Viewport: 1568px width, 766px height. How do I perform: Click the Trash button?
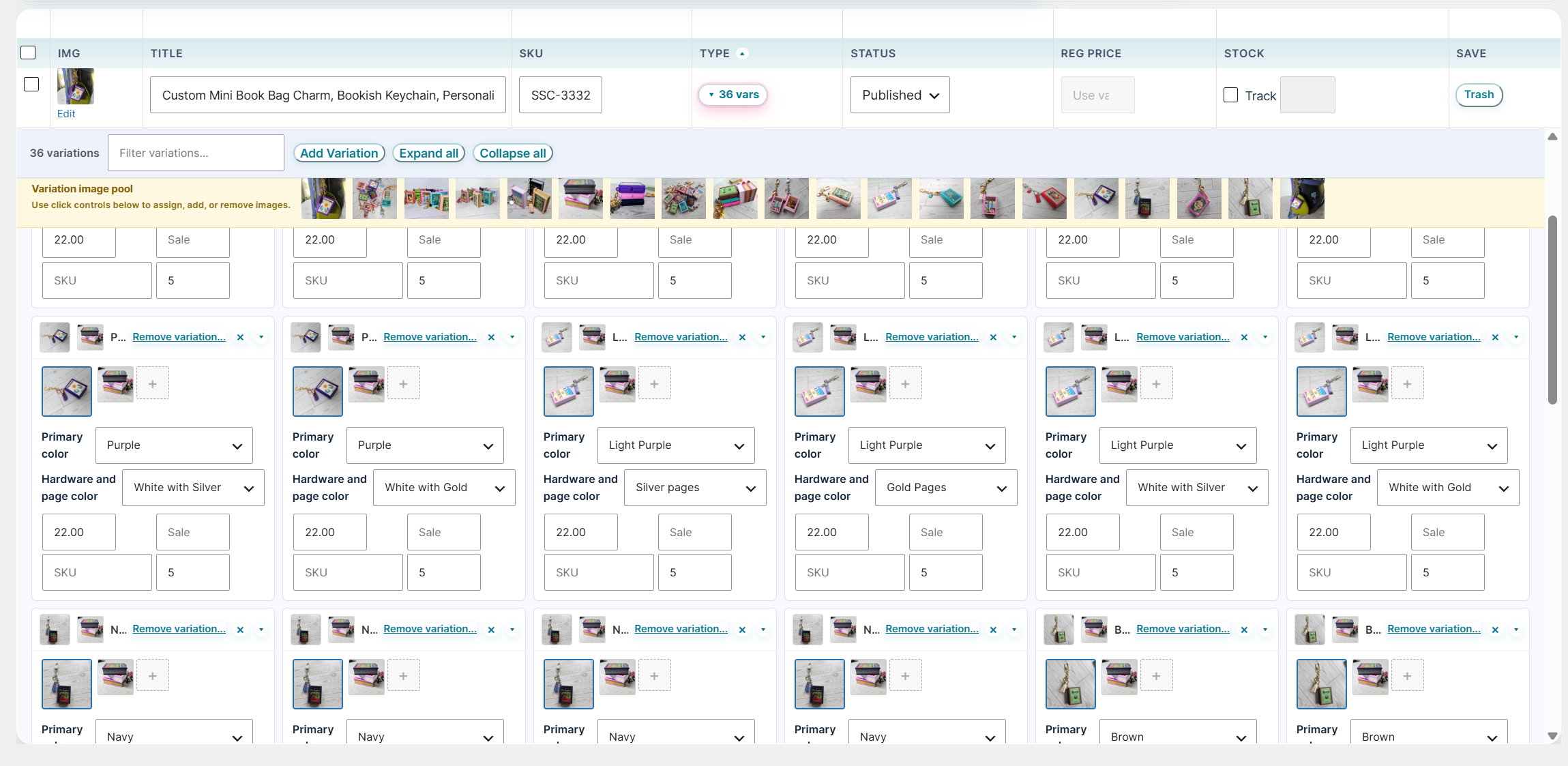click(1479, 95)
